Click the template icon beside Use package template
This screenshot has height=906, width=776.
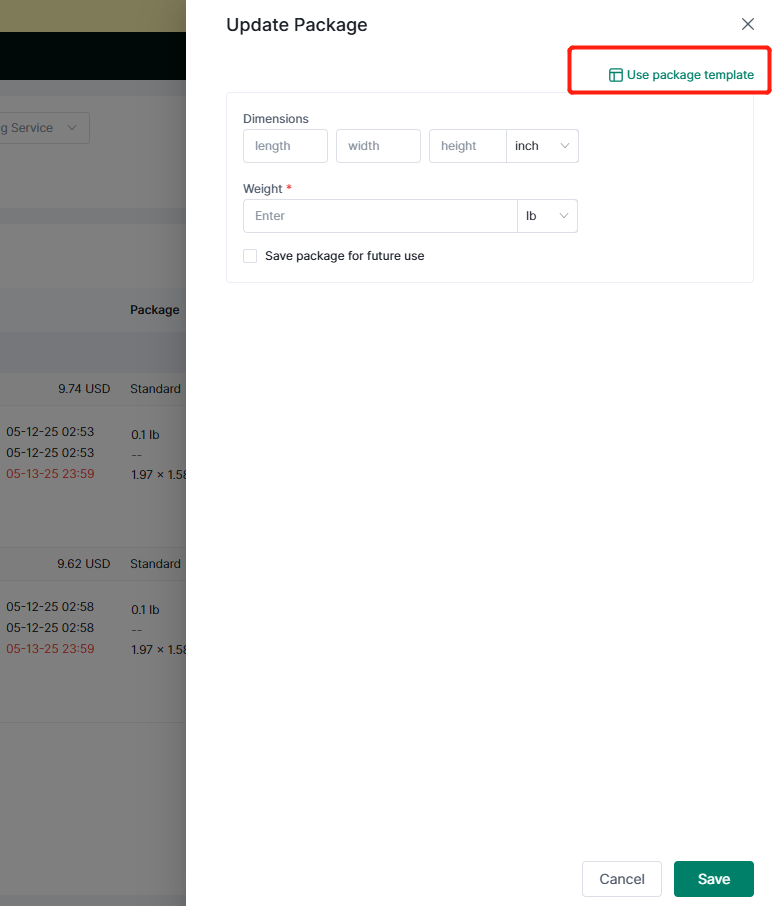(x=616, y=75)
